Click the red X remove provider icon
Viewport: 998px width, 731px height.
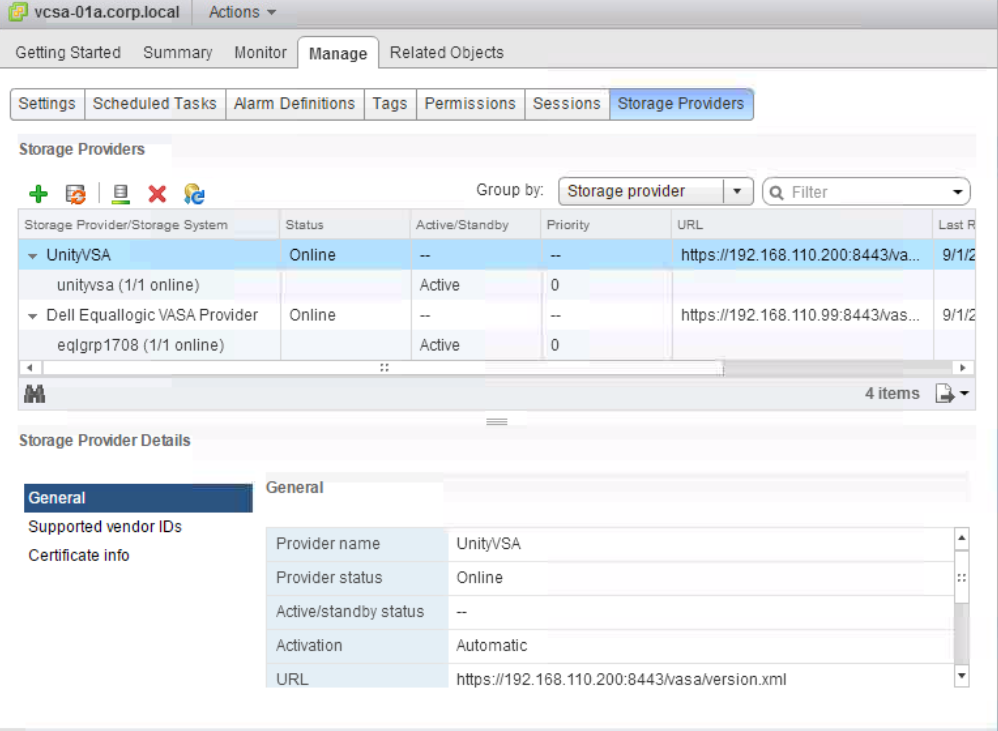(157, 194)
